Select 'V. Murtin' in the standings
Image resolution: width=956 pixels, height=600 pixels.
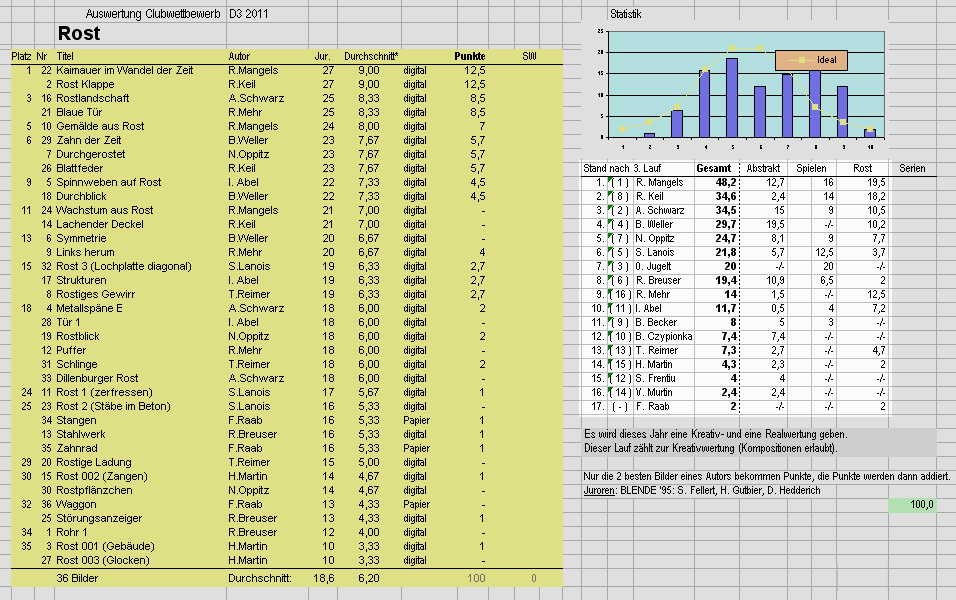pos(654,393)
